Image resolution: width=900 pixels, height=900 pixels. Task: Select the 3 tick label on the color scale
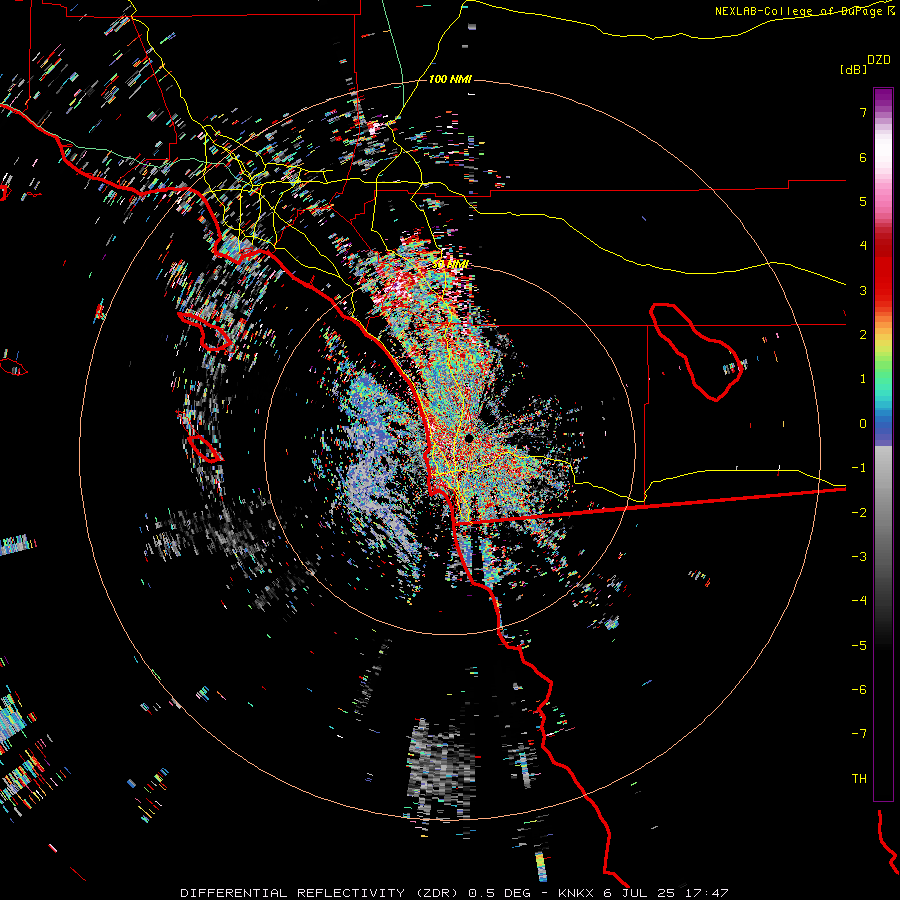tap(863, 290)
